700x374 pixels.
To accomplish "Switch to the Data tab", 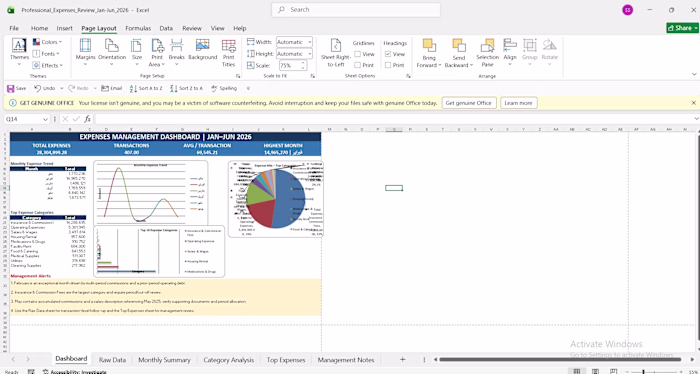I will (x=166, y=28).
